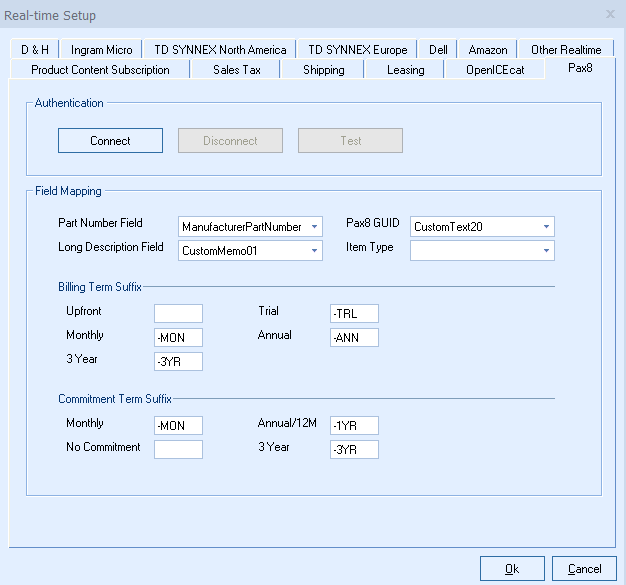Focus the Trial billing suffix field

[x=354, y=314]
